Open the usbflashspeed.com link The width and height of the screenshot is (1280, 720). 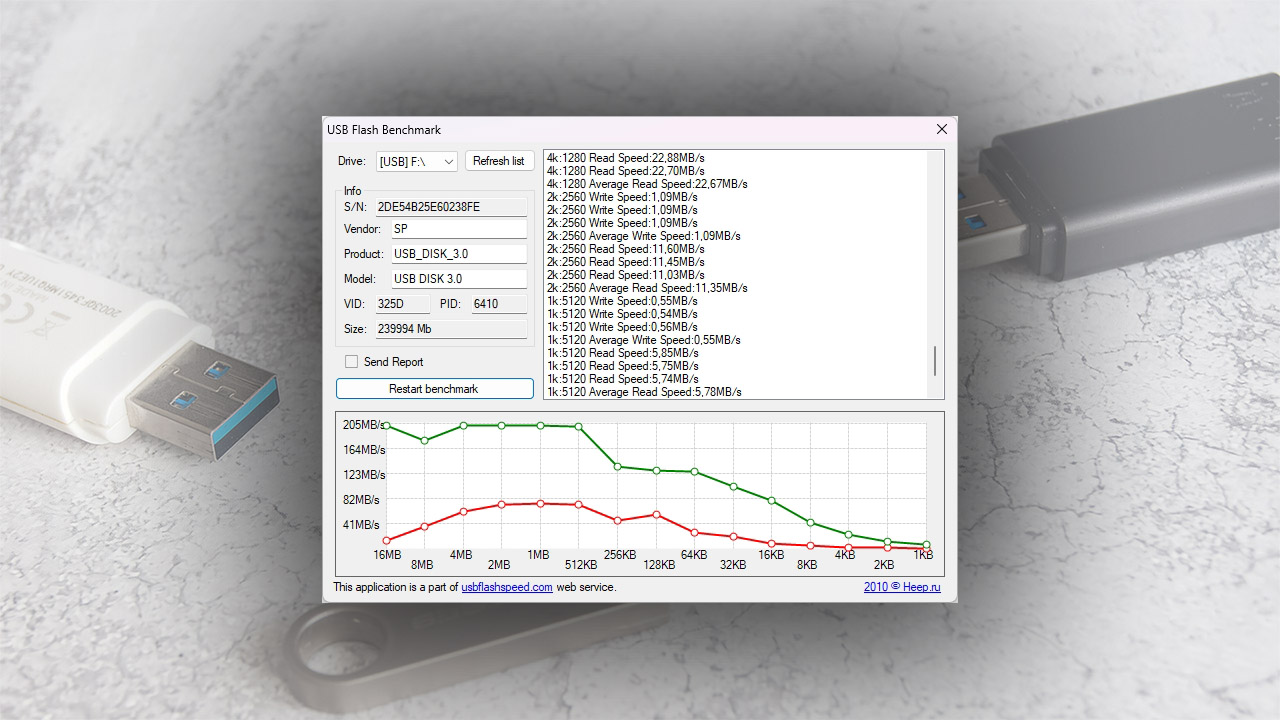(x=506, y=587)
